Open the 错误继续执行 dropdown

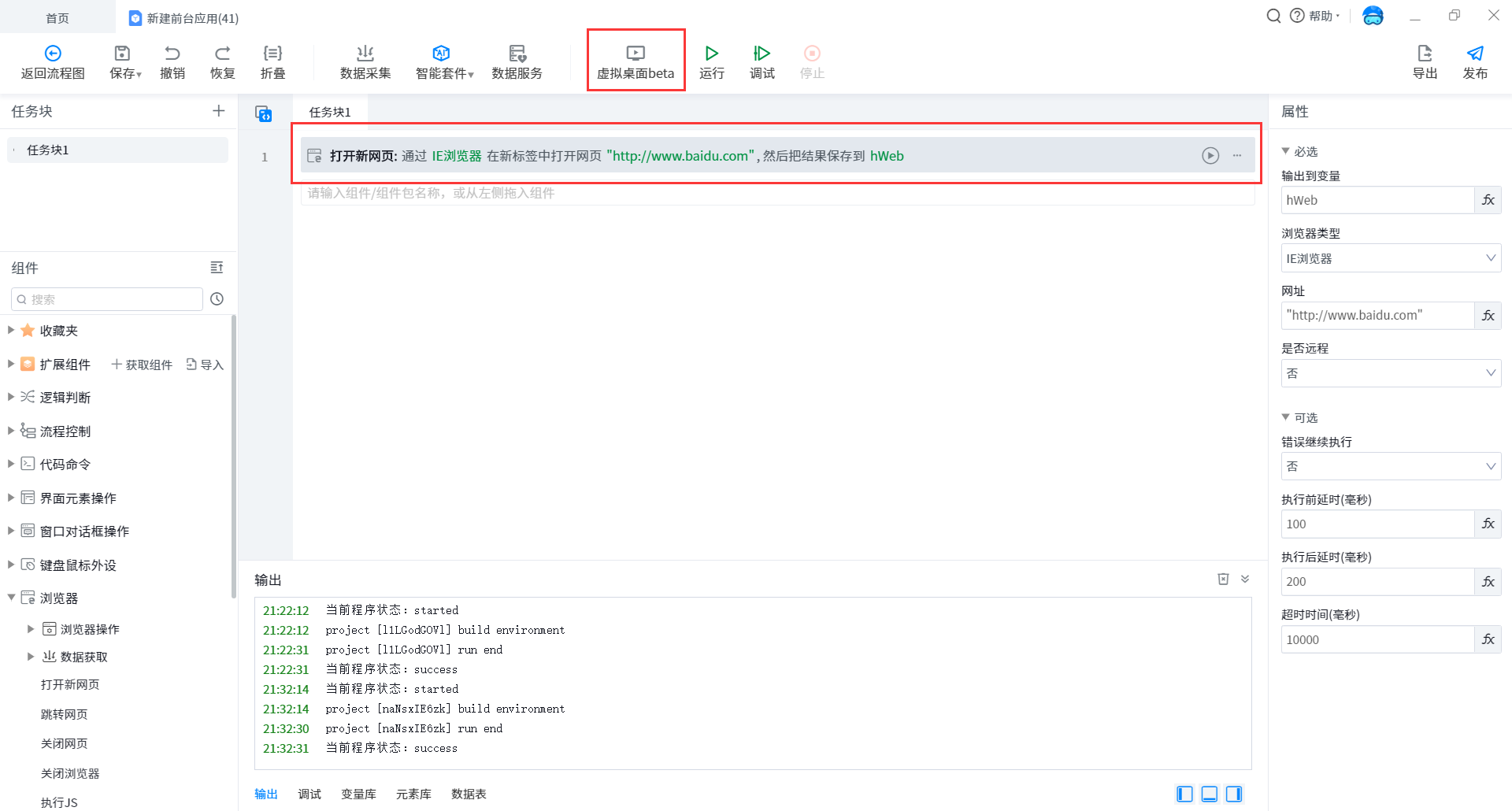tap(1391, 466)
